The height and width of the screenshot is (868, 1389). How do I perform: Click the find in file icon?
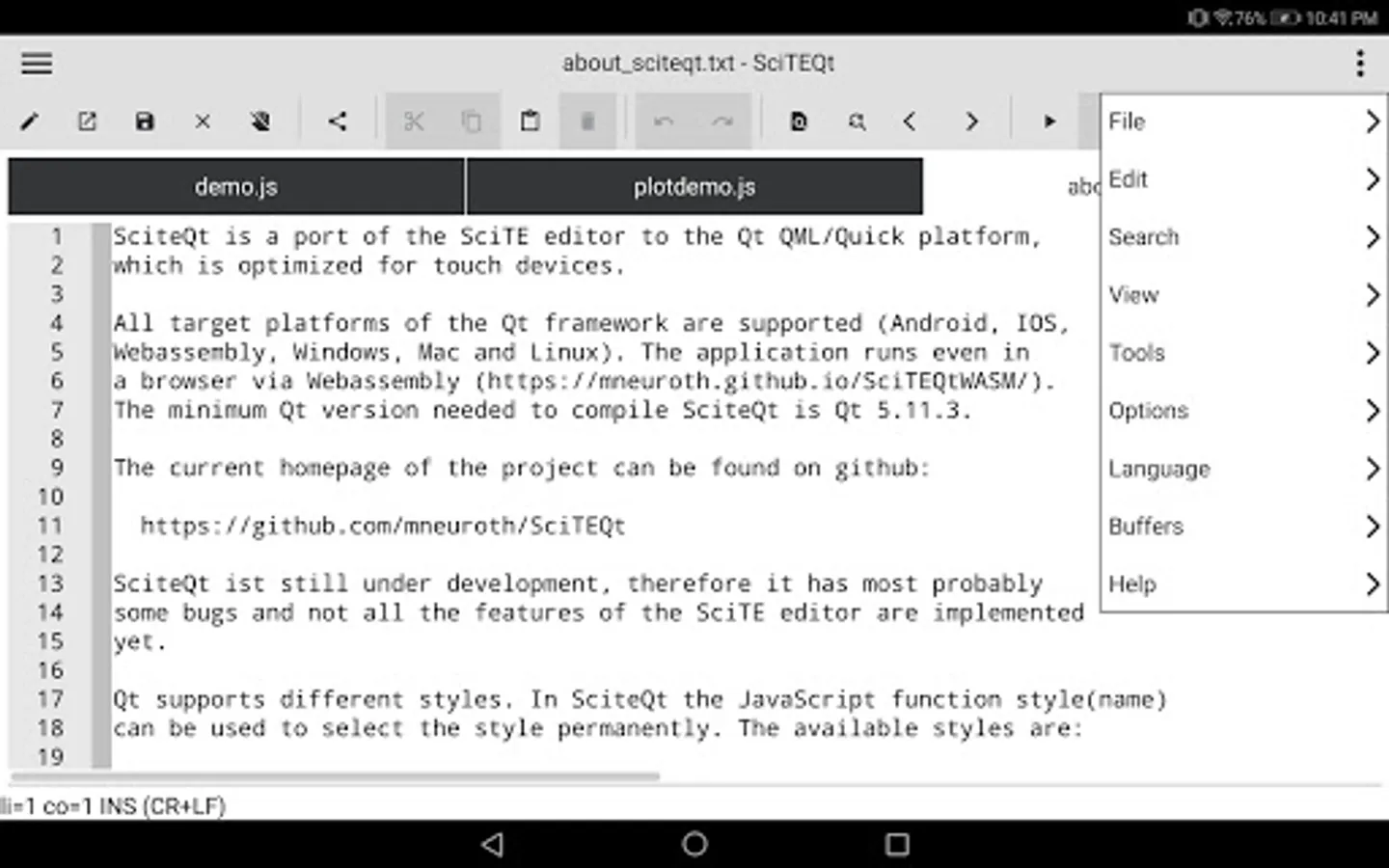tap(799, 122)
